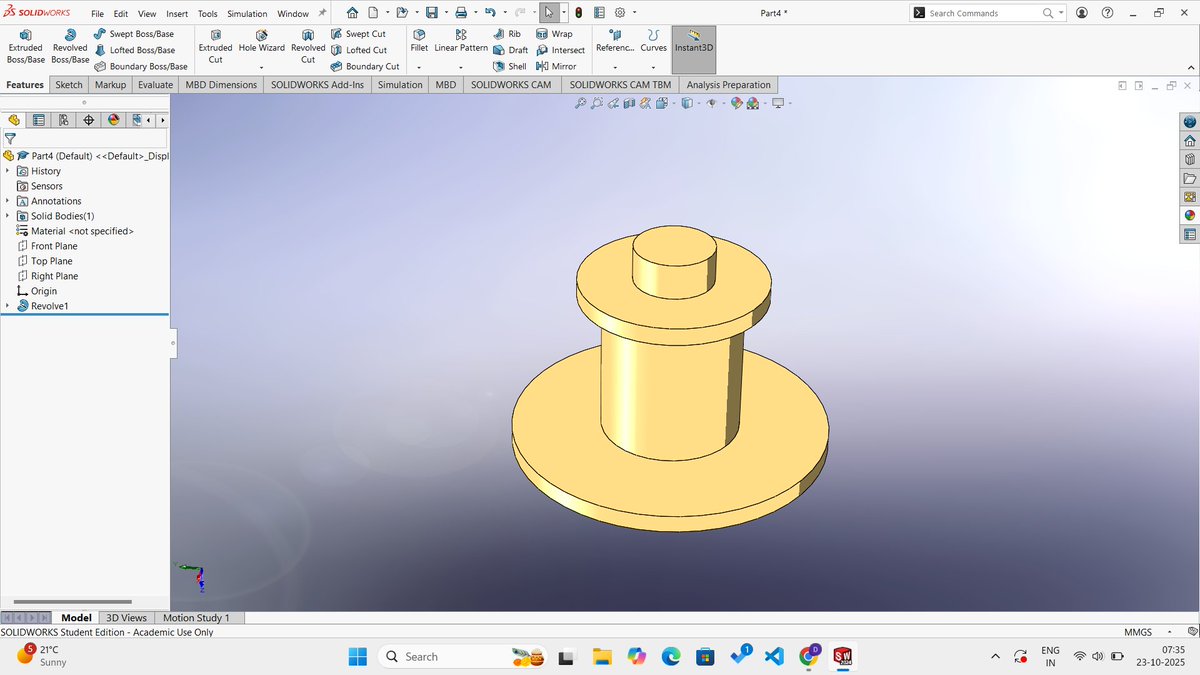Screen dimensions: 1200x675
Task: Switch to DimXpertManager tab
Action: coord(89,120)
